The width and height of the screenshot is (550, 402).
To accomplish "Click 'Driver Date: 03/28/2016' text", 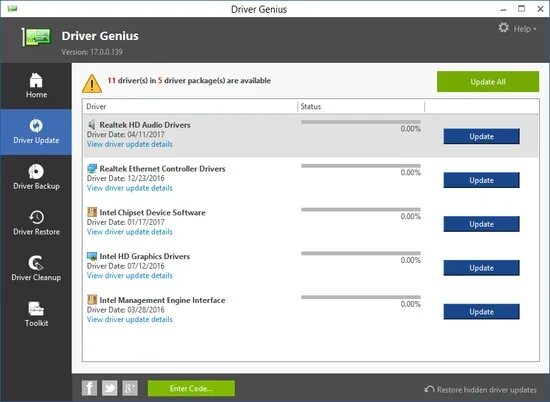I will click(126, 310).
